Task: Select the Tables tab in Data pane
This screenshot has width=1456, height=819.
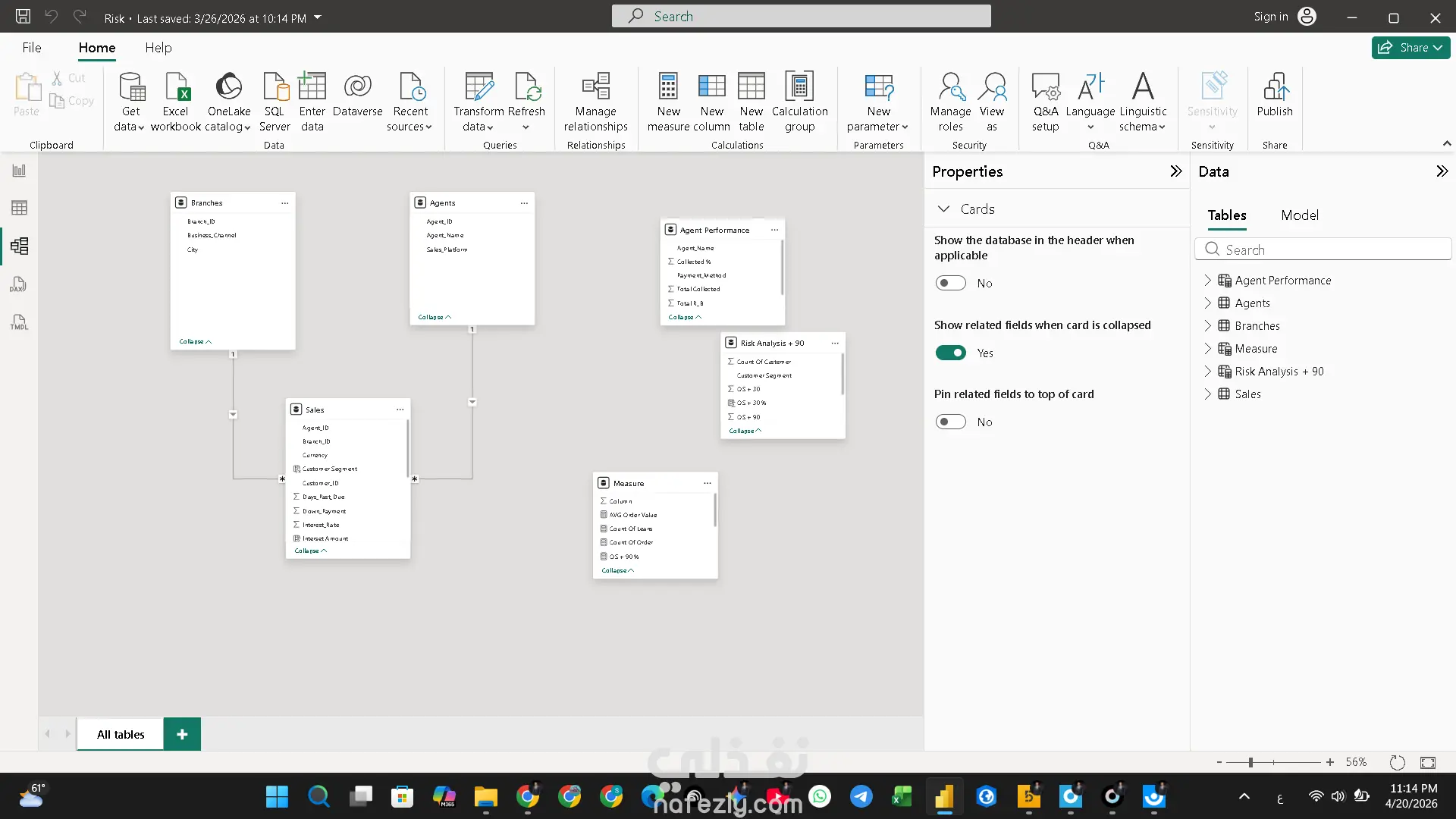Action: point(1227,215)
